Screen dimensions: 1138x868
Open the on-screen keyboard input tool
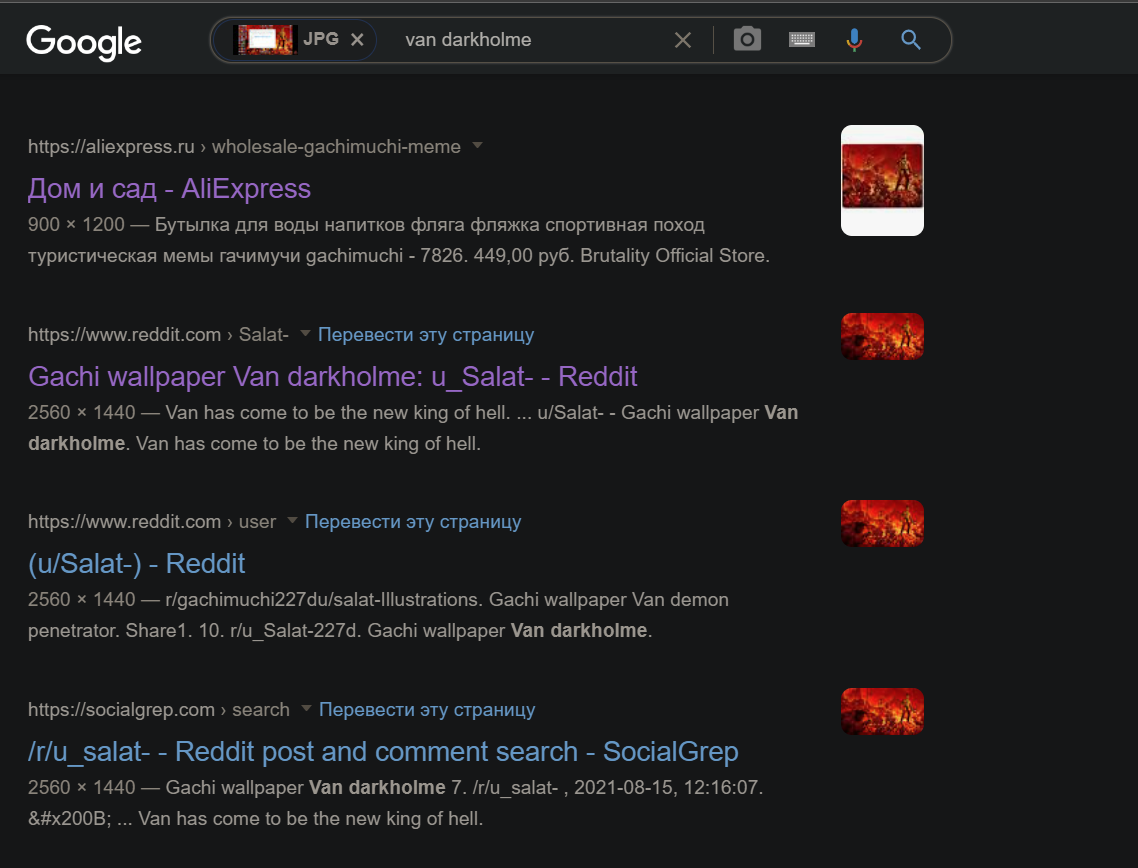point(801,39)
